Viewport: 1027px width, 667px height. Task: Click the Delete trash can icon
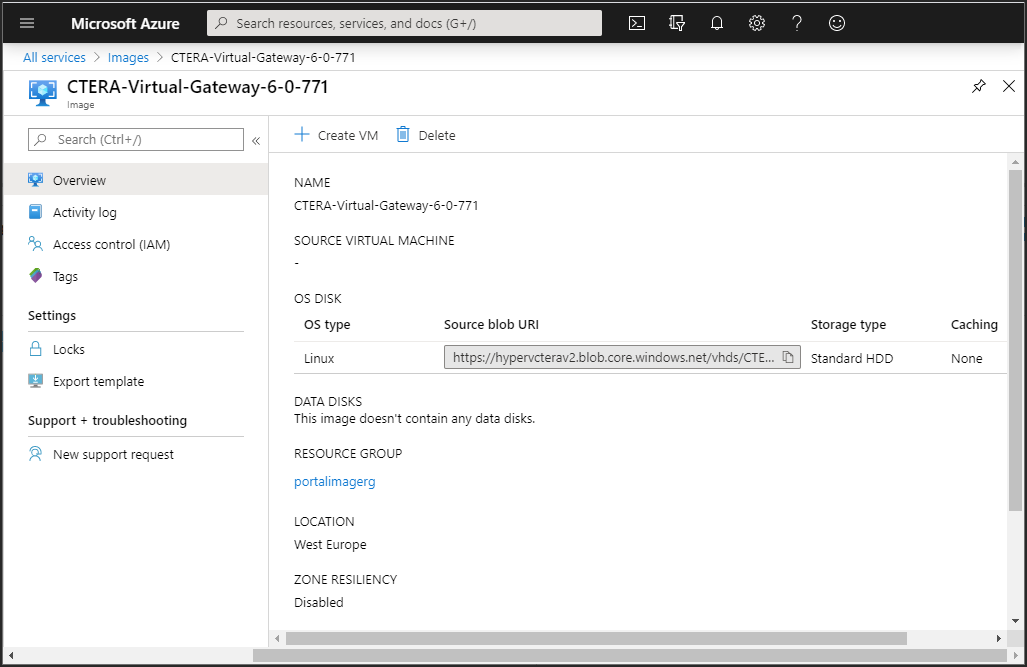pos(403,134)
